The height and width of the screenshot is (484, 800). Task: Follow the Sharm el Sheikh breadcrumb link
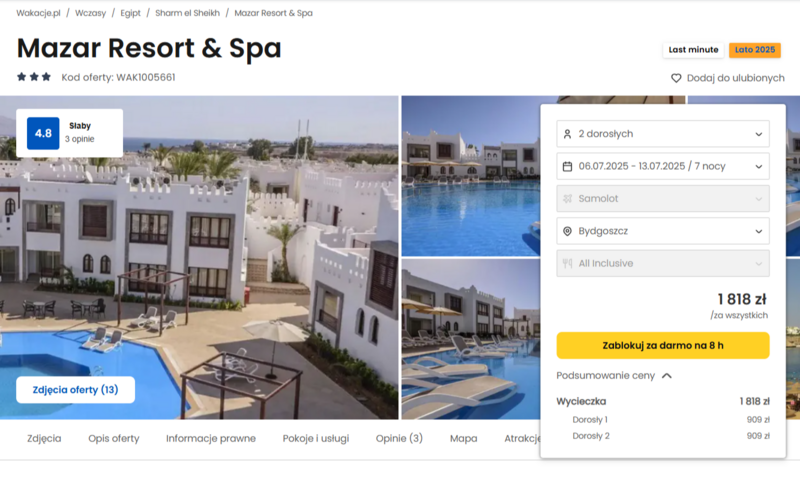tap(187, 13)
